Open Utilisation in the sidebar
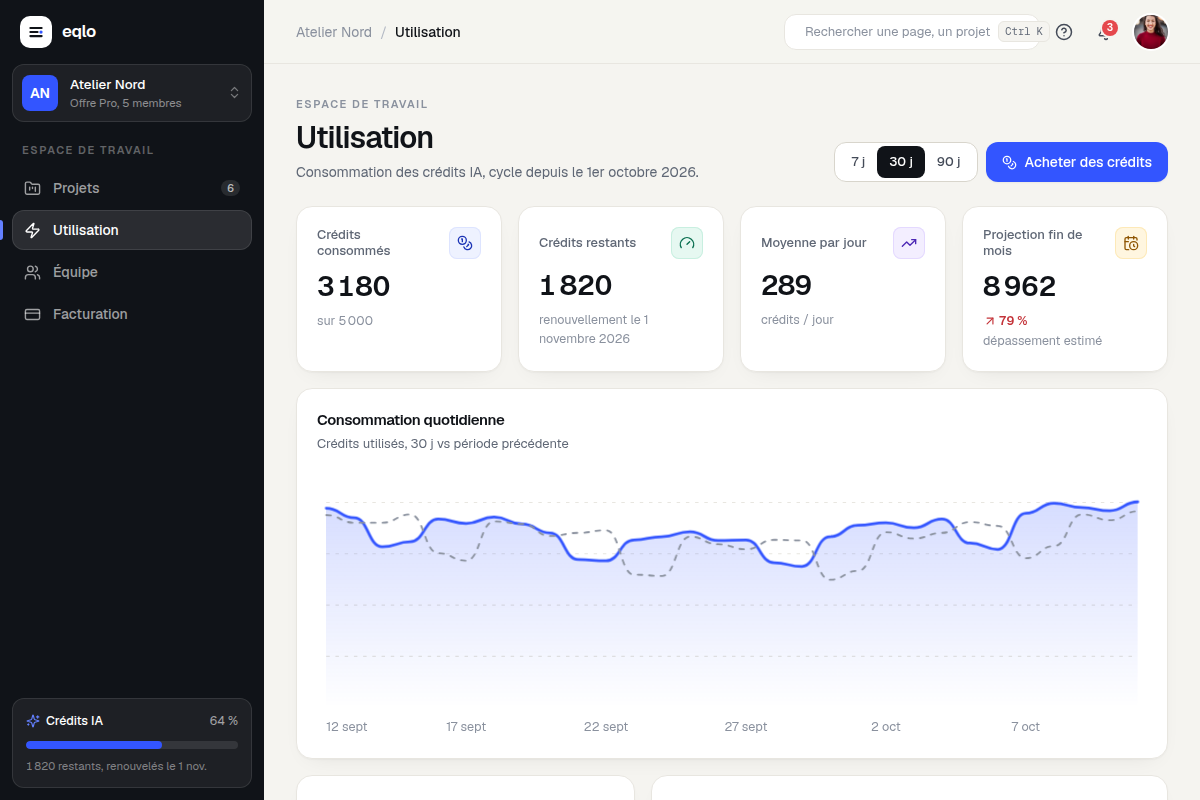The height and width of the screenshot is (800, 1200). [132, 230]
